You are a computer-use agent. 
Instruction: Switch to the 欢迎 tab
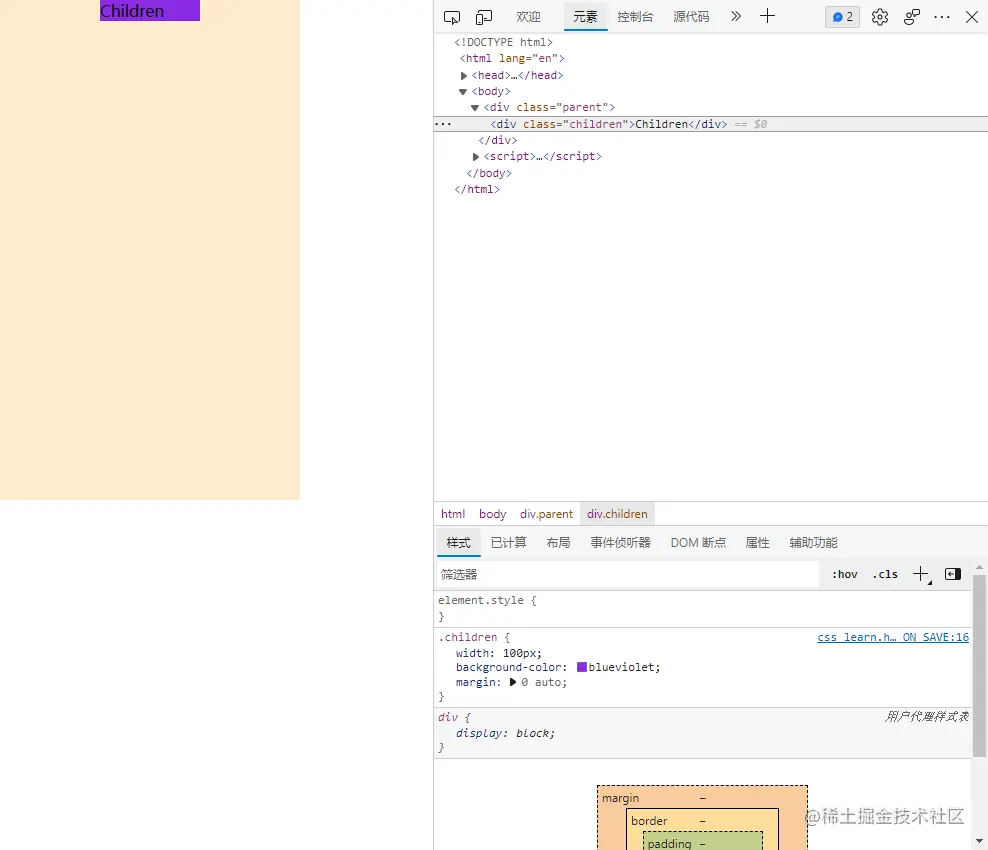[x=528, y=17]
